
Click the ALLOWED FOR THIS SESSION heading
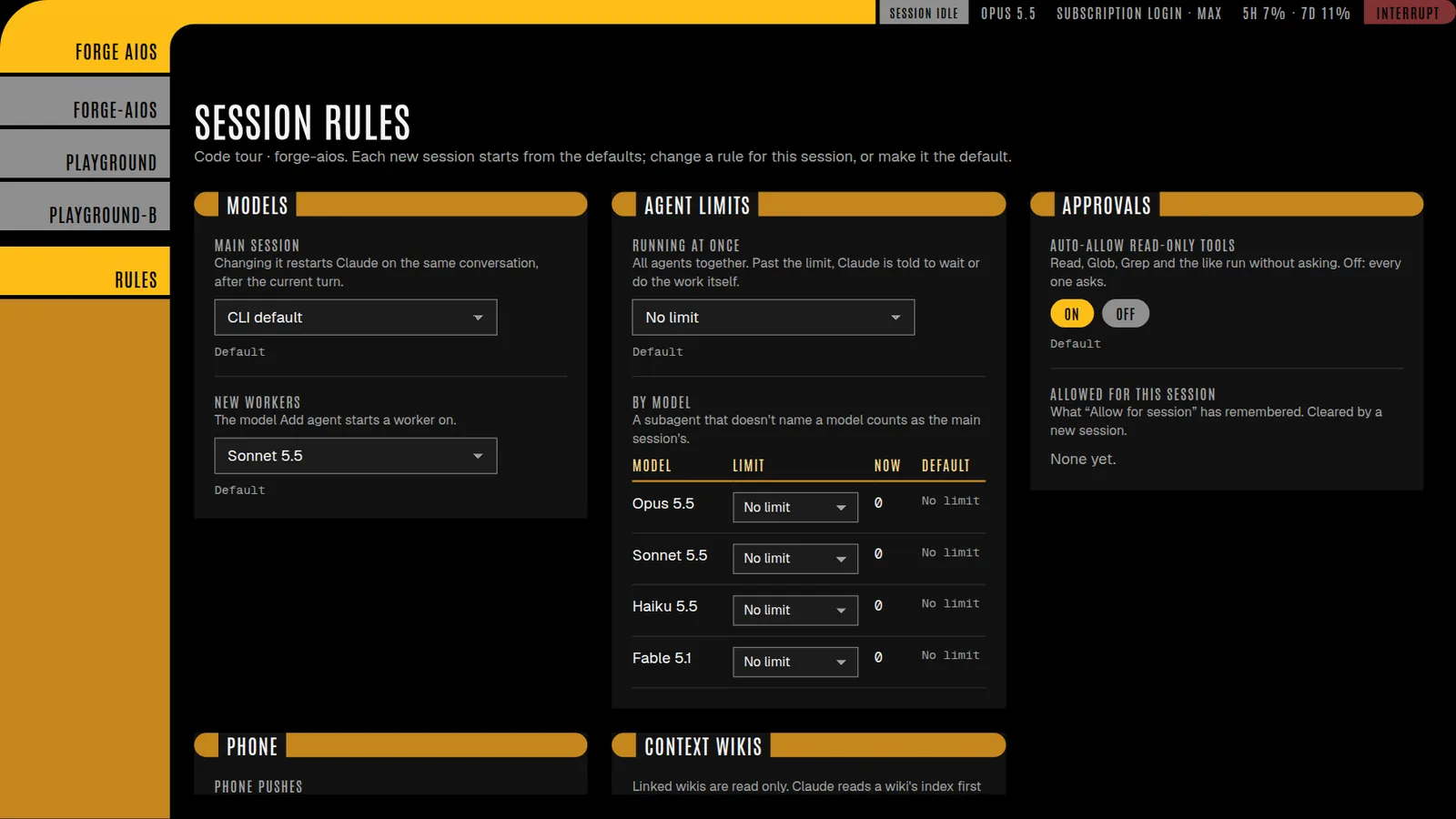tap(1133, 394)
